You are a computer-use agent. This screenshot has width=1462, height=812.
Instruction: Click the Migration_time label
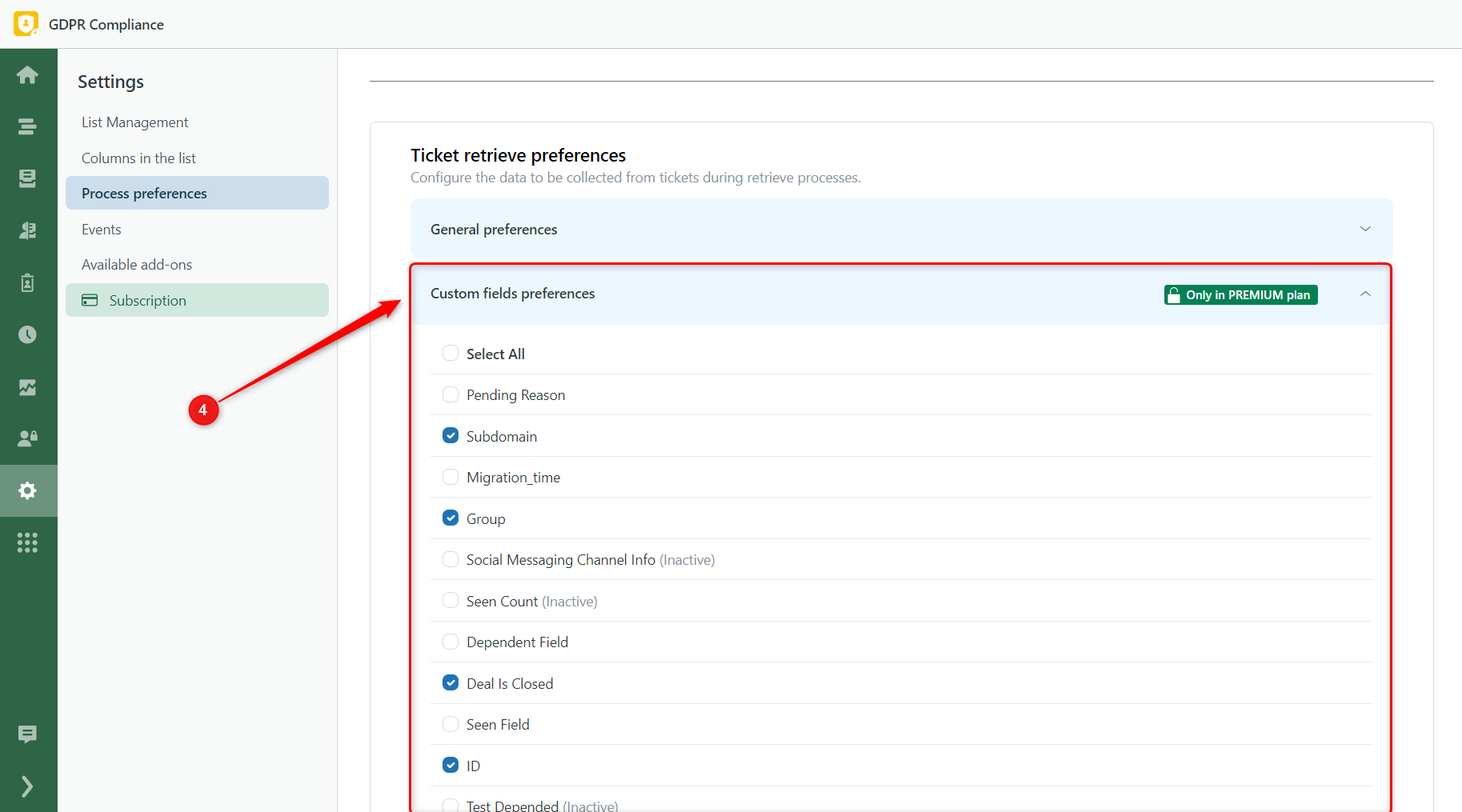point(513,478)
